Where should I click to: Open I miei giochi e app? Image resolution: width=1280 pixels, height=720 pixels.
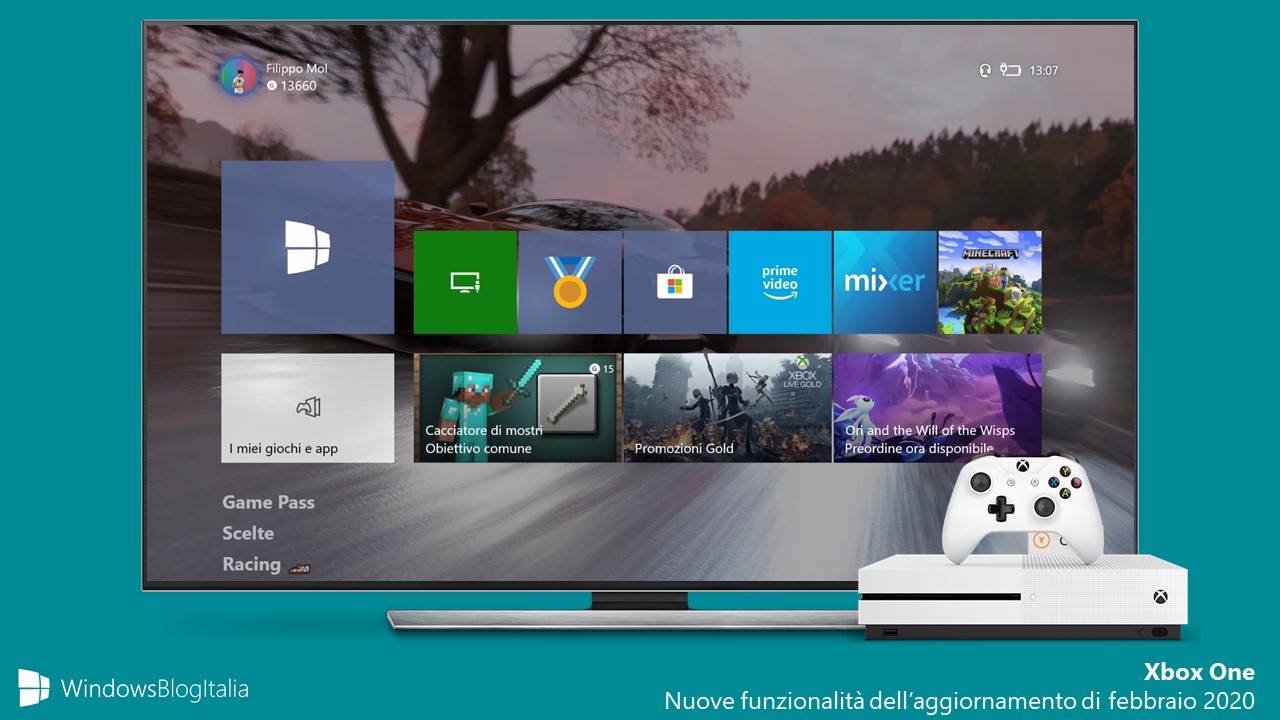click(308, 408)
